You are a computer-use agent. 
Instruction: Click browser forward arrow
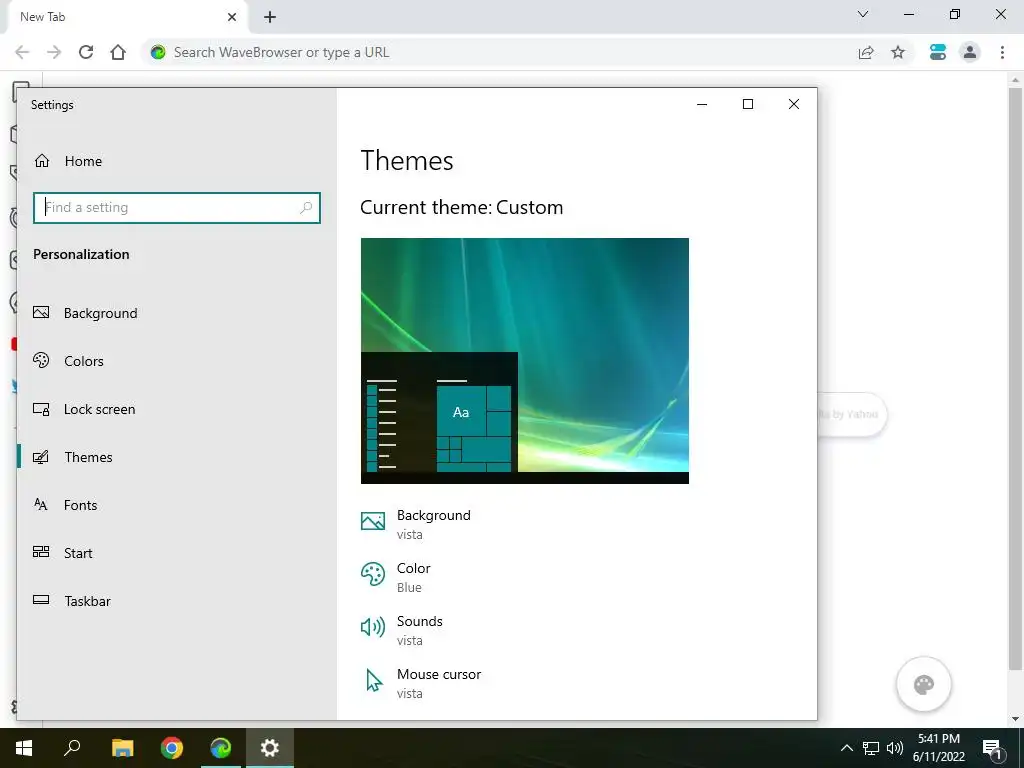[x=54, y=52]
